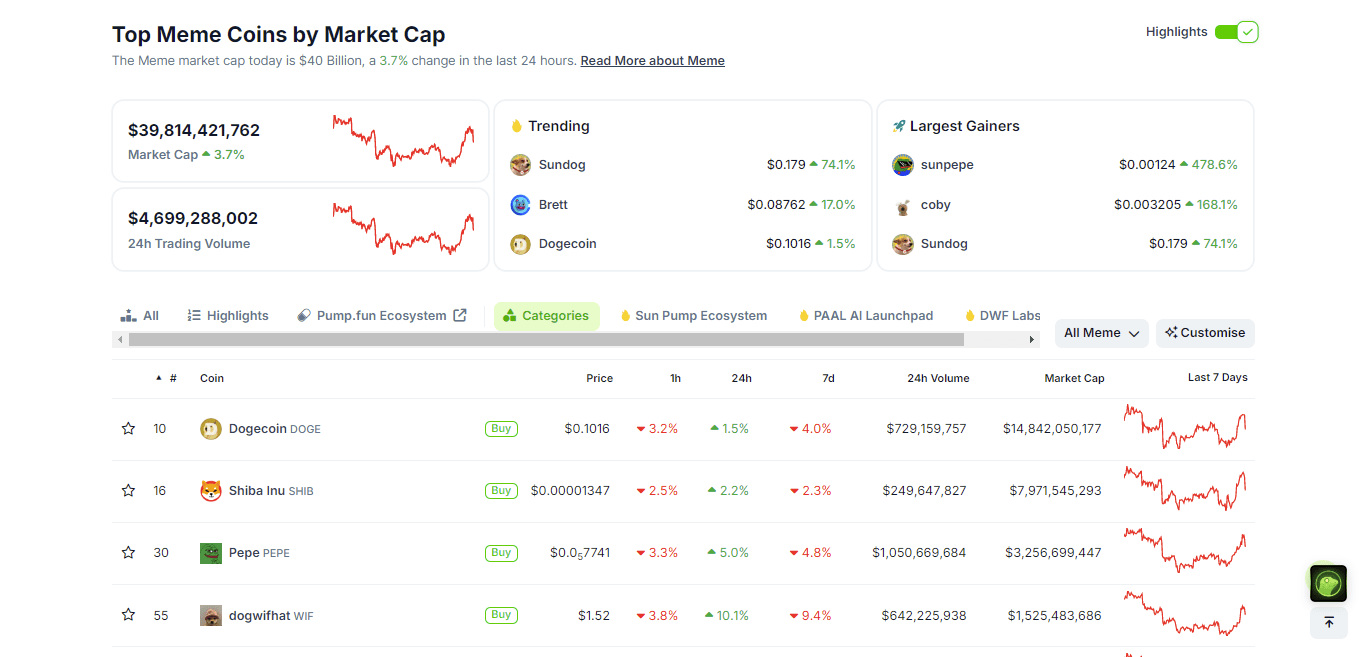Click Buy button for Dogecoin
Viewport: 1366px width, 657px height.
[501, 429]
